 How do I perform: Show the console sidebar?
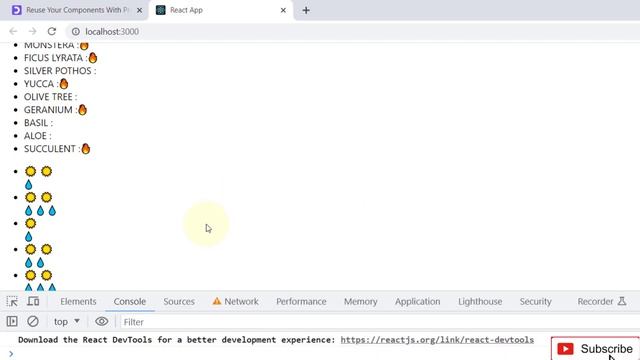[12, 322]
